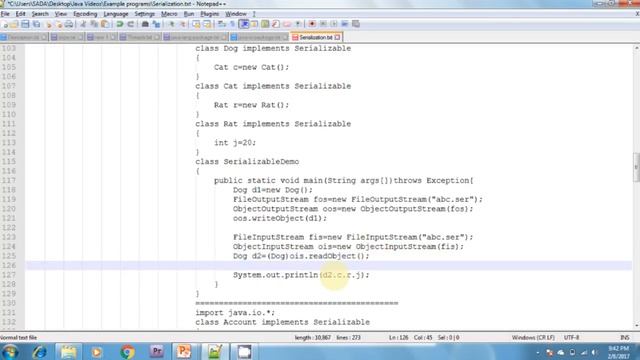This screenshot has height=360, width=640.
Task: Open the Search menu
Action: pyautogui.click(x=40, y=14)
